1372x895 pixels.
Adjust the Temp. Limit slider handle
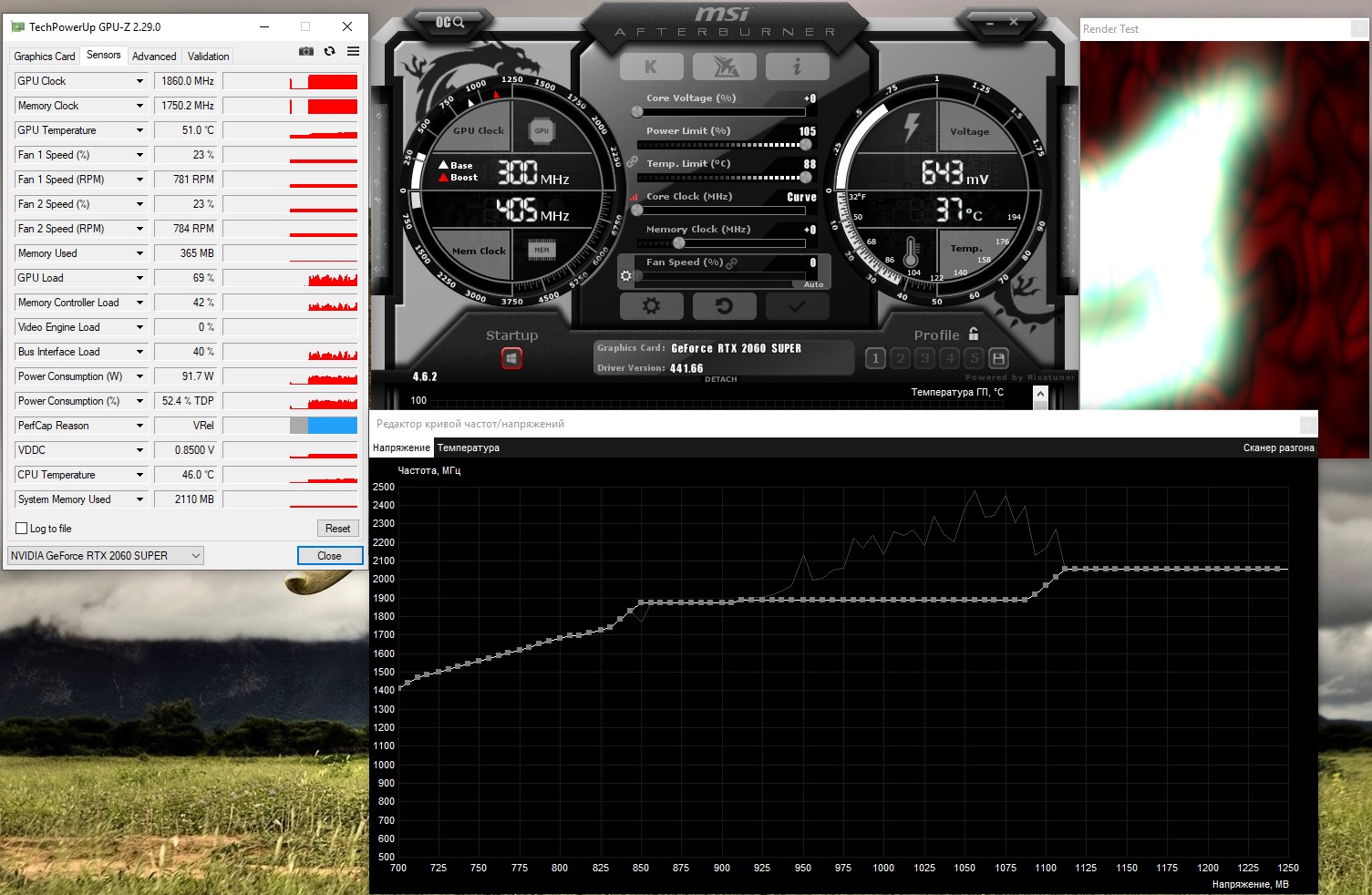point(806,178)
